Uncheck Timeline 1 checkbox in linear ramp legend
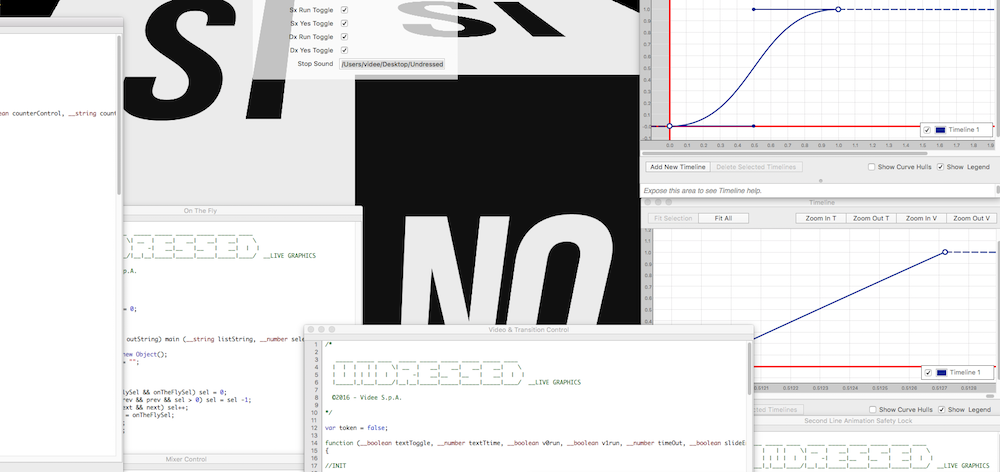This screenshot has width=1000, height=472. coord(927,372)
